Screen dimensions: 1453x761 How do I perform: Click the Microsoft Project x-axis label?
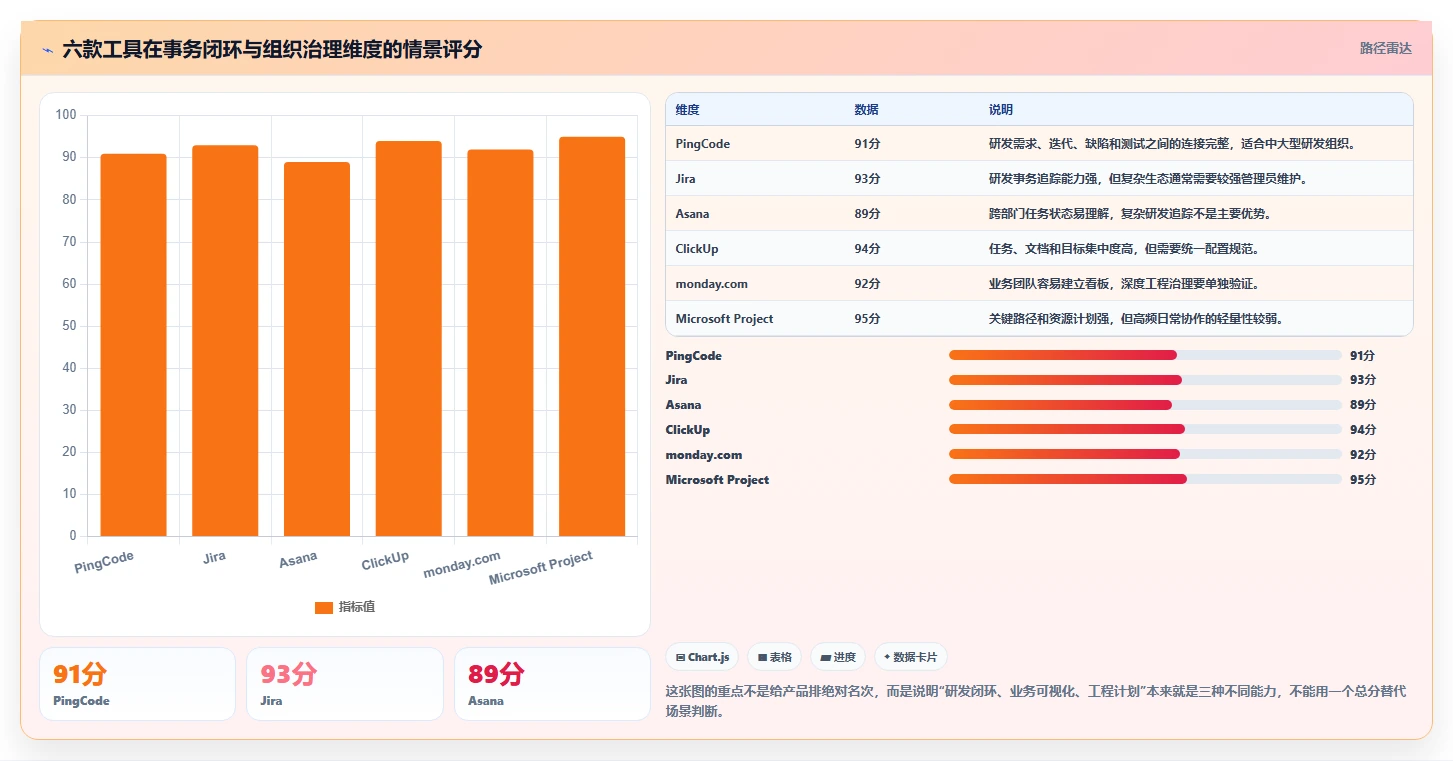click(541, 568)
